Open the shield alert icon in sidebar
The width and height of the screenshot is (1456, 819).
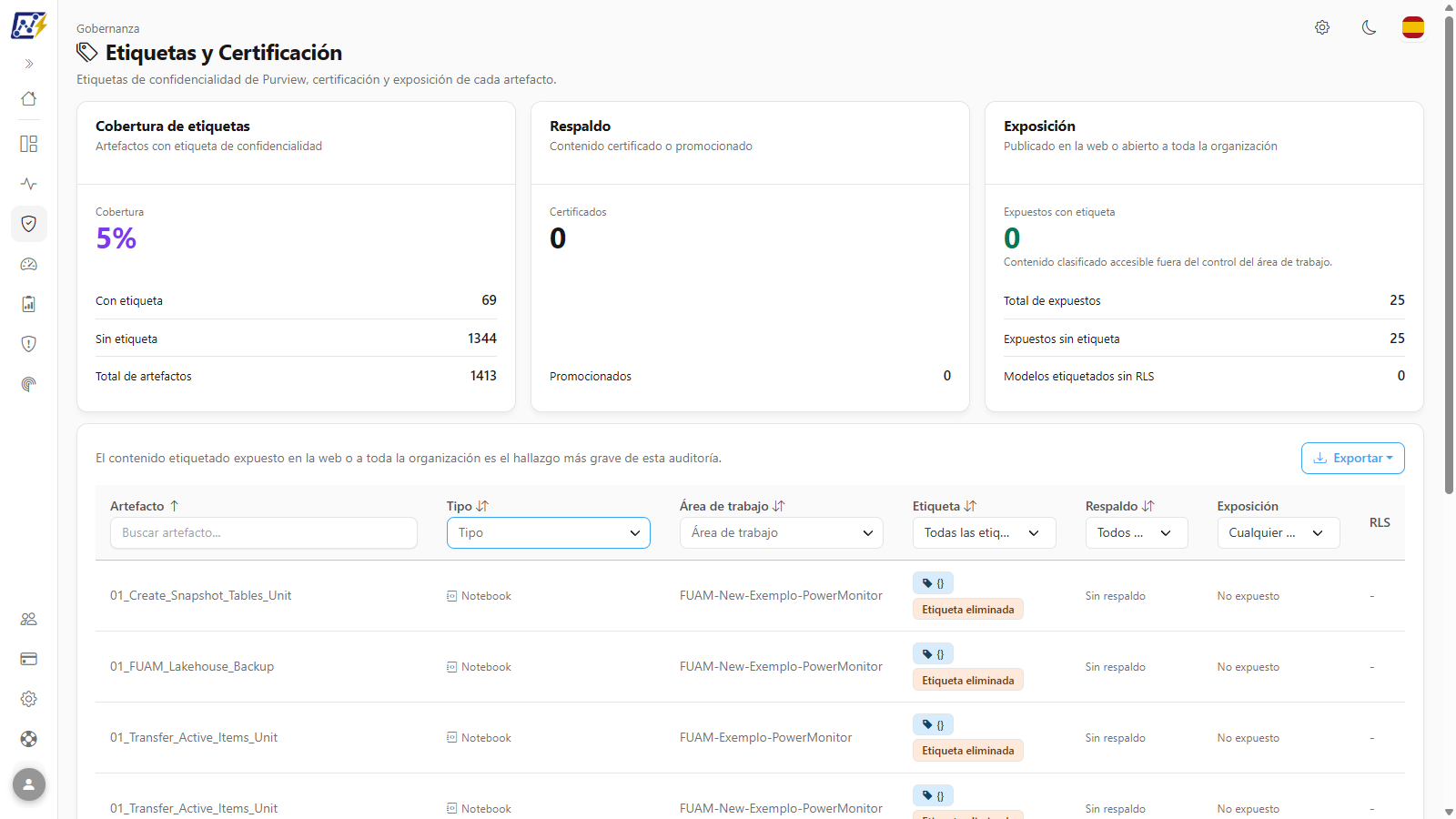coord(29,344)
